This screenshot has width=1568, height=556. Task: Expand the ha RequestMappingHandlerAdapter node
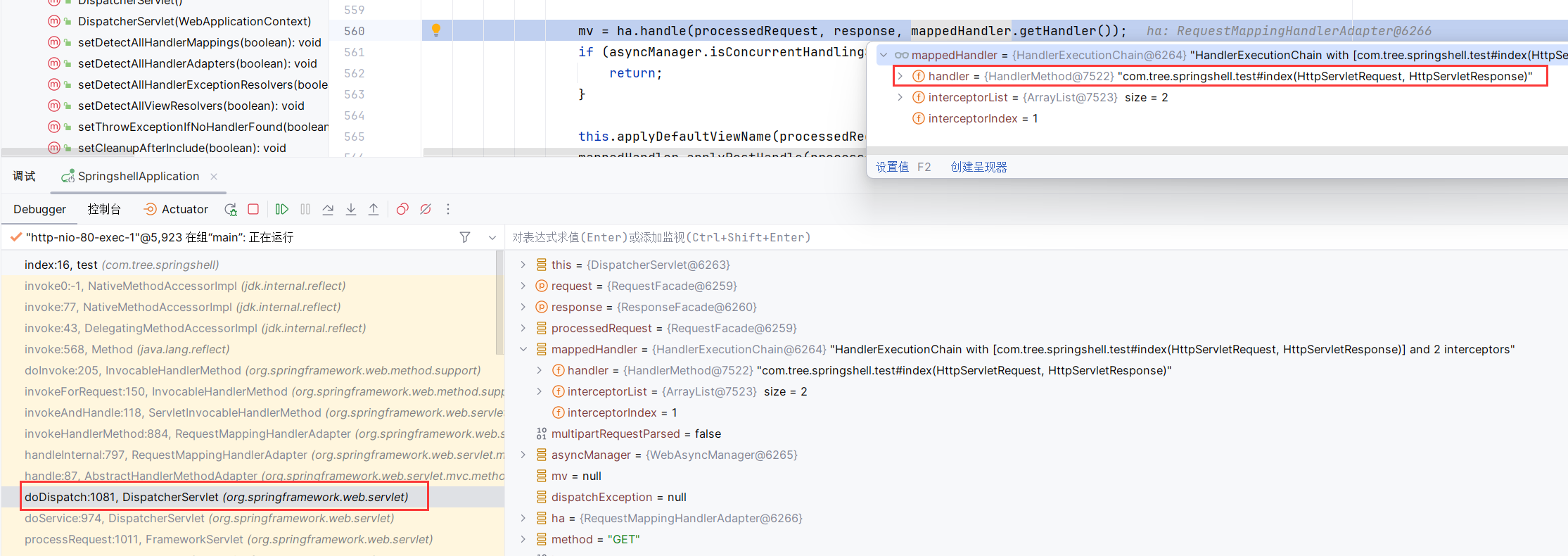click(523, 518)
